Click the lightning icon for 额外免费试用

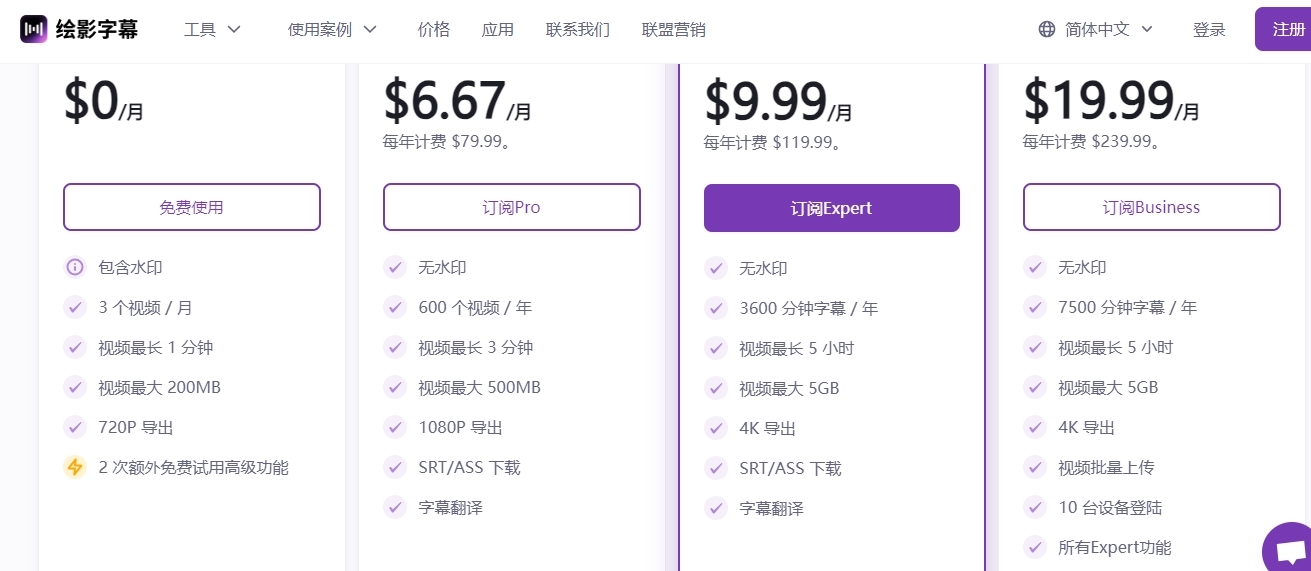click(75, 467)
